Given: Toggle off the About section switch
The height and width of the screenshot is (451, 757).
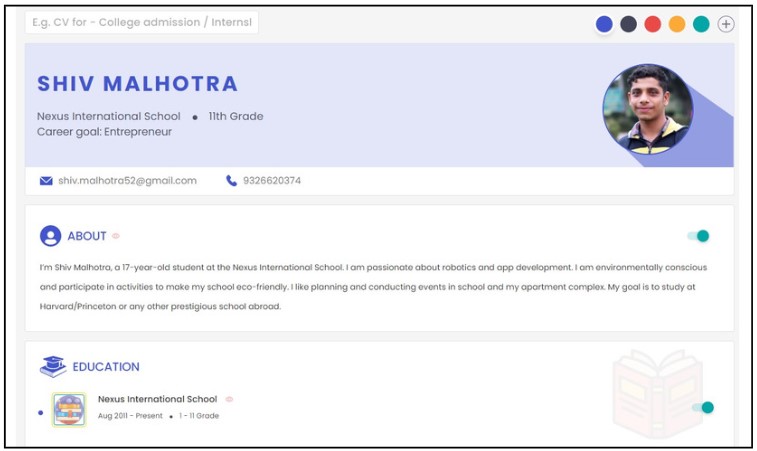Looking at the screenshot, I should (x=698, y=236).
